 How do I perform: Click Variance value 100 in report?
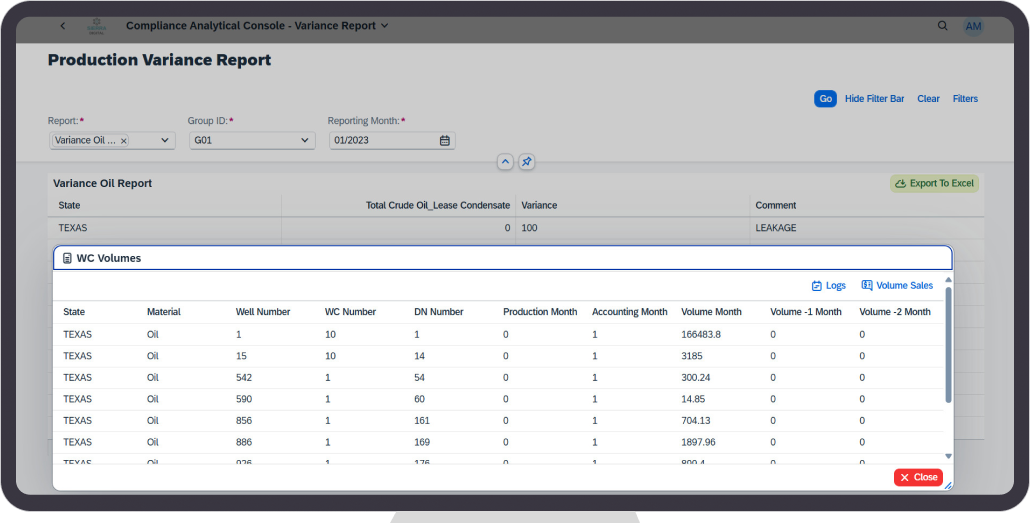pyautogui.click(x=529, y=228)
